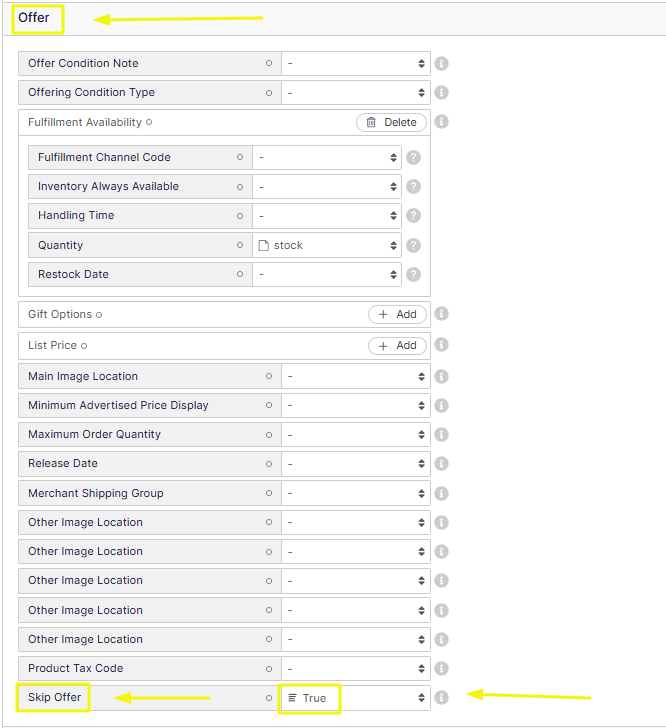The width and height of the screenshot is (666, 728).
Task: Open the Merchant Shipping Group dropdown
Action: (x=355, y=493)
